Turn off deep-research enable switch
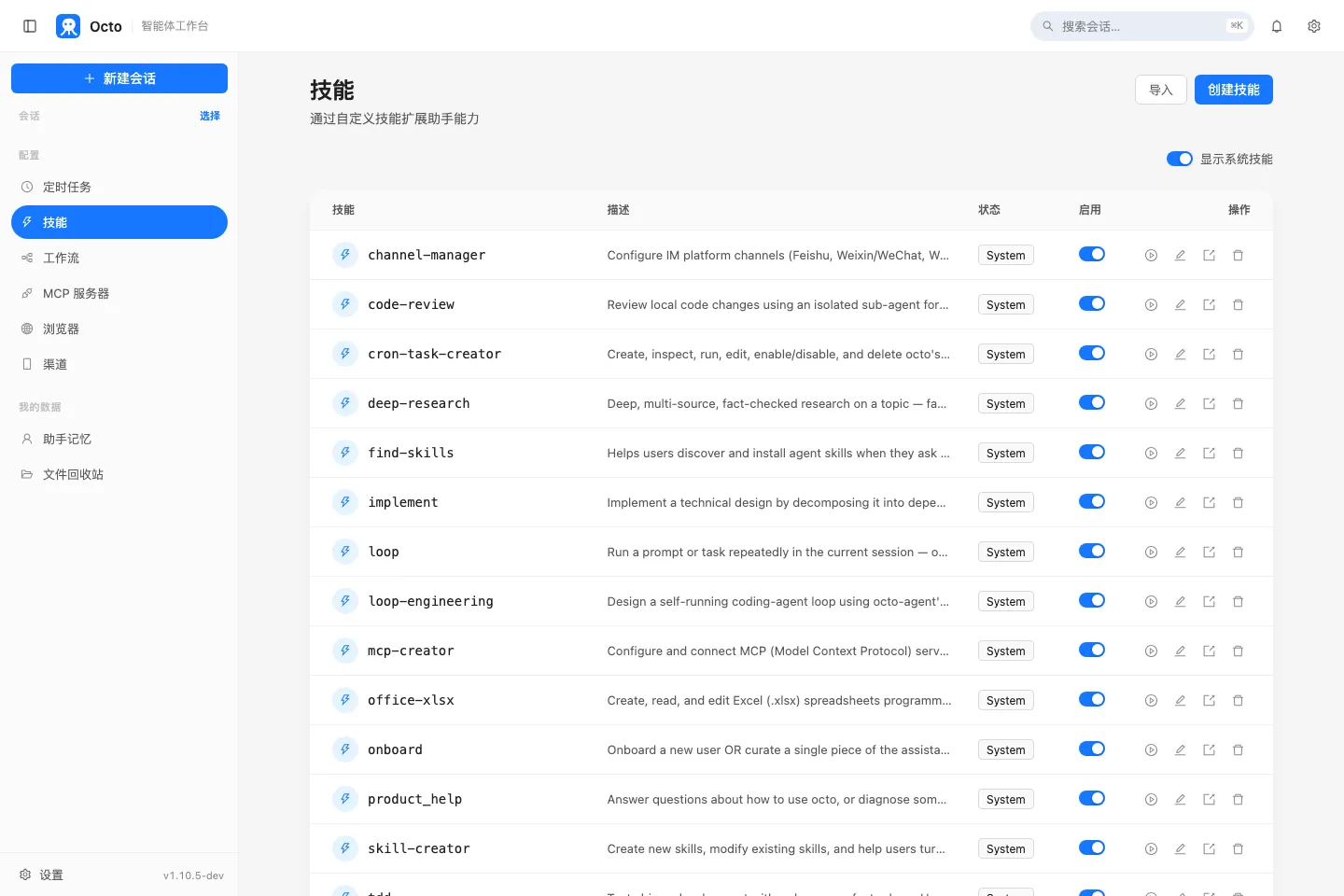 [1091, 402]
